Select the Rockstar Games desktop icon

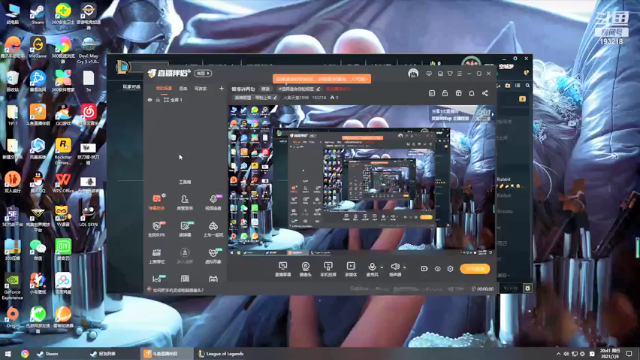(63, 151)
